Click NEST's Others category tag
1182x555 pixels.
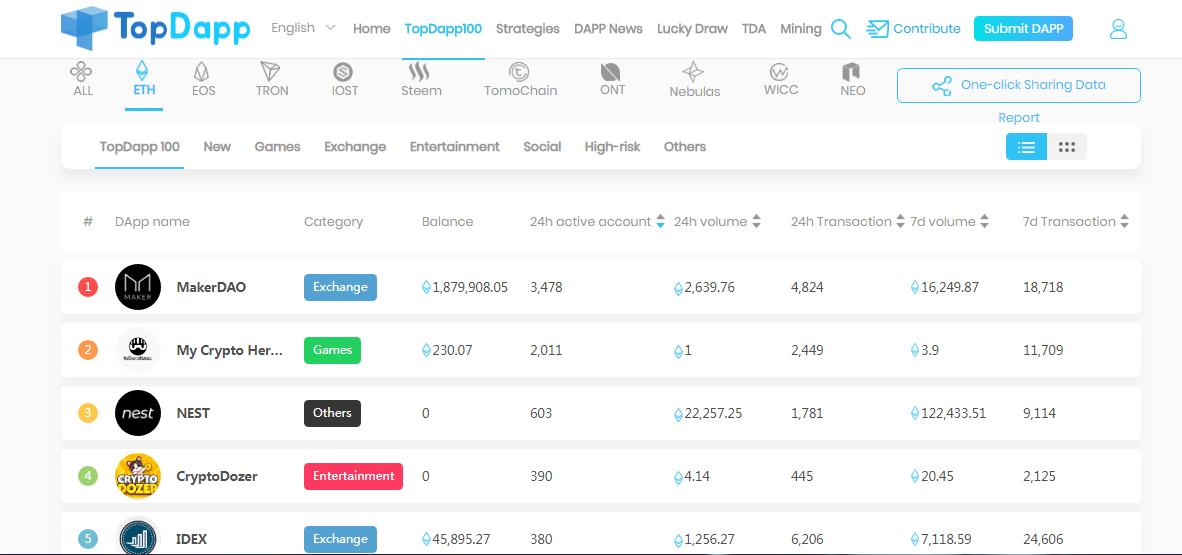[x=332, y=412]
